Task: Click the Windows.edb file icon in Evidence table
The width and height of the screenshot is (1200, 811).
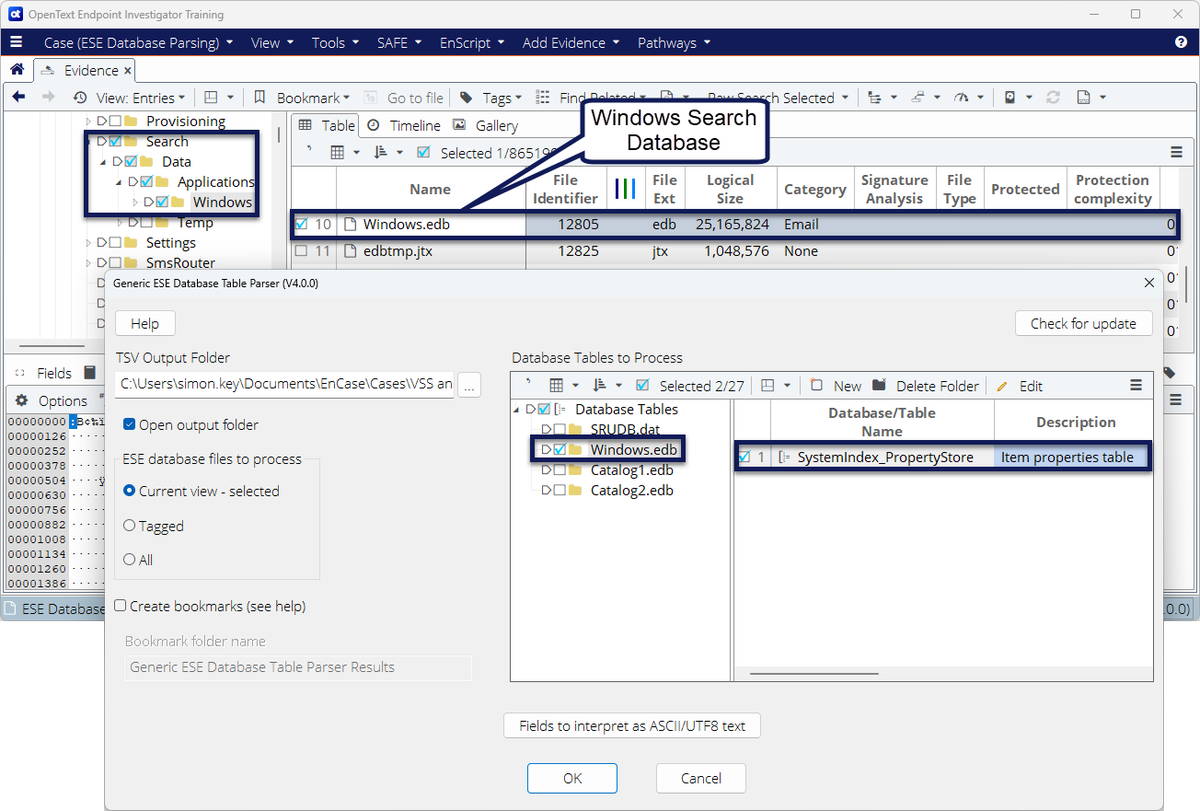Action: click(351, 224)
